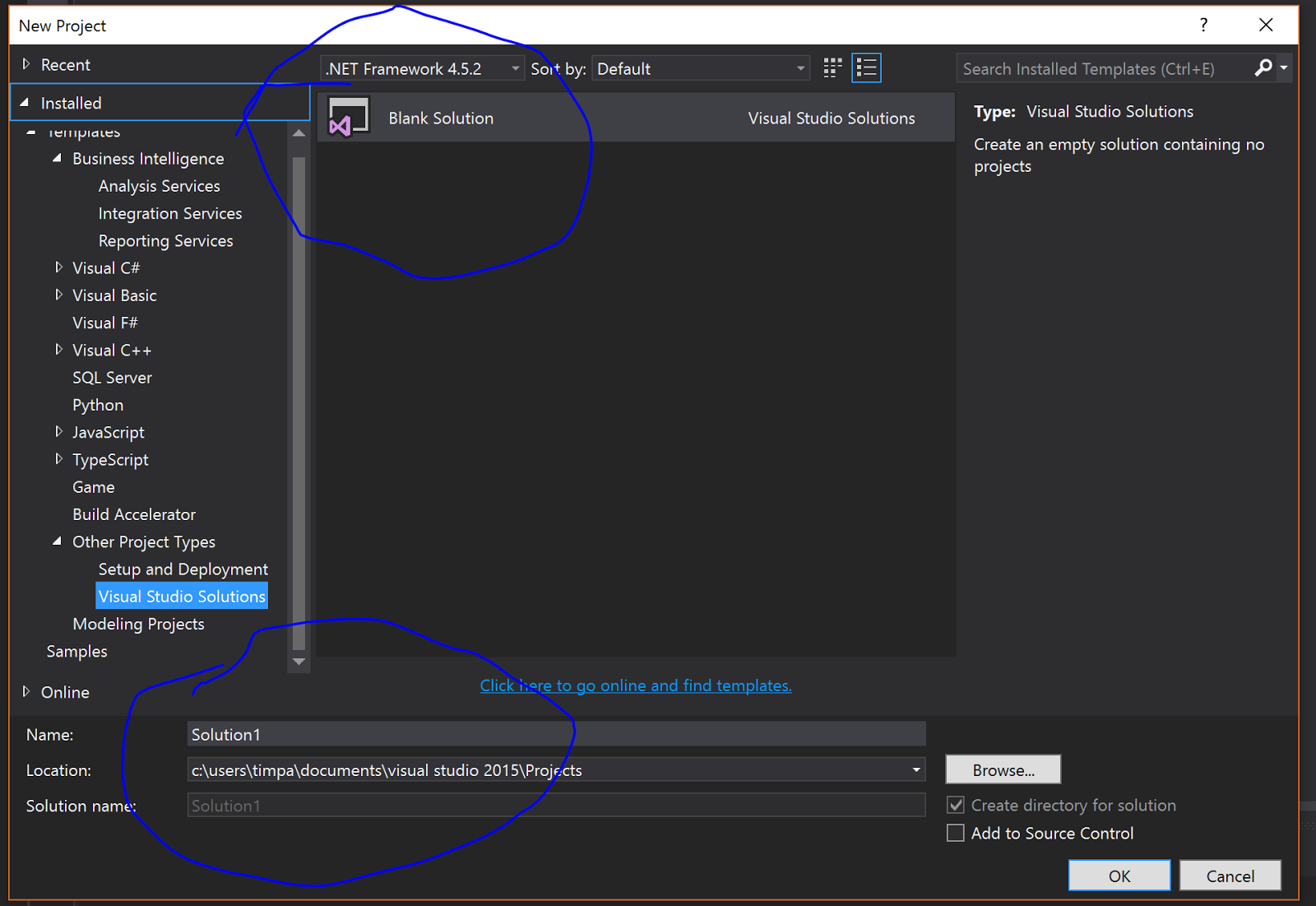Click the template tree scrollbar down arrow
The image size is (1316, 906).
299,662
